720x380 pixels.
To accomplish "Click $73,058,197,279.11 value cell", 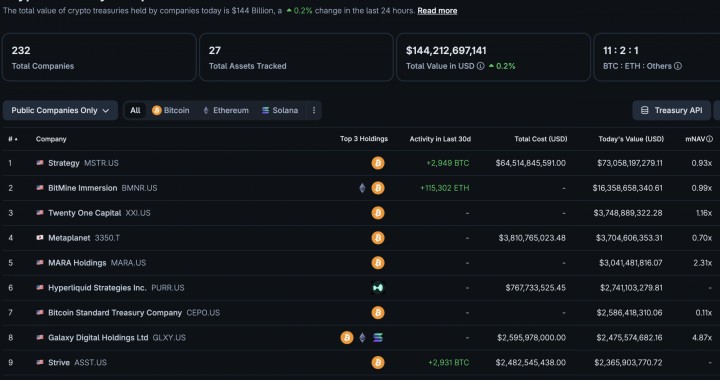I will coord(630,163).
